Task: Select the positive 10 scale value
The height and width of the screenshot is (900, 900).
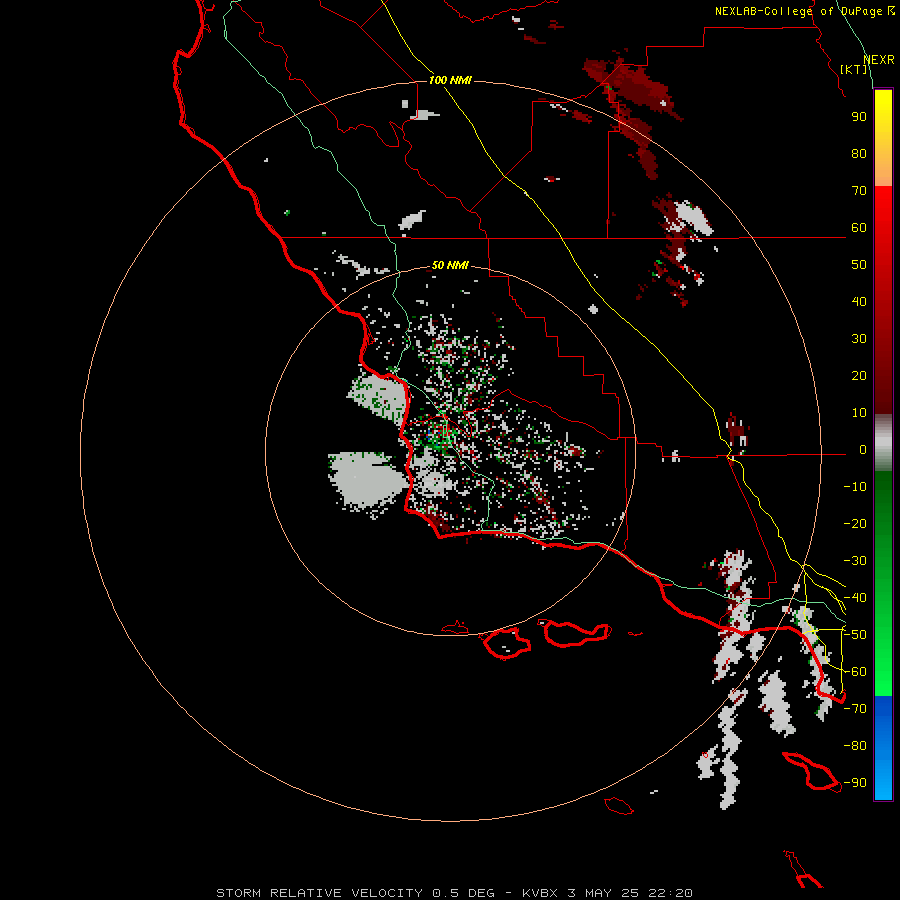Action: 859,413
